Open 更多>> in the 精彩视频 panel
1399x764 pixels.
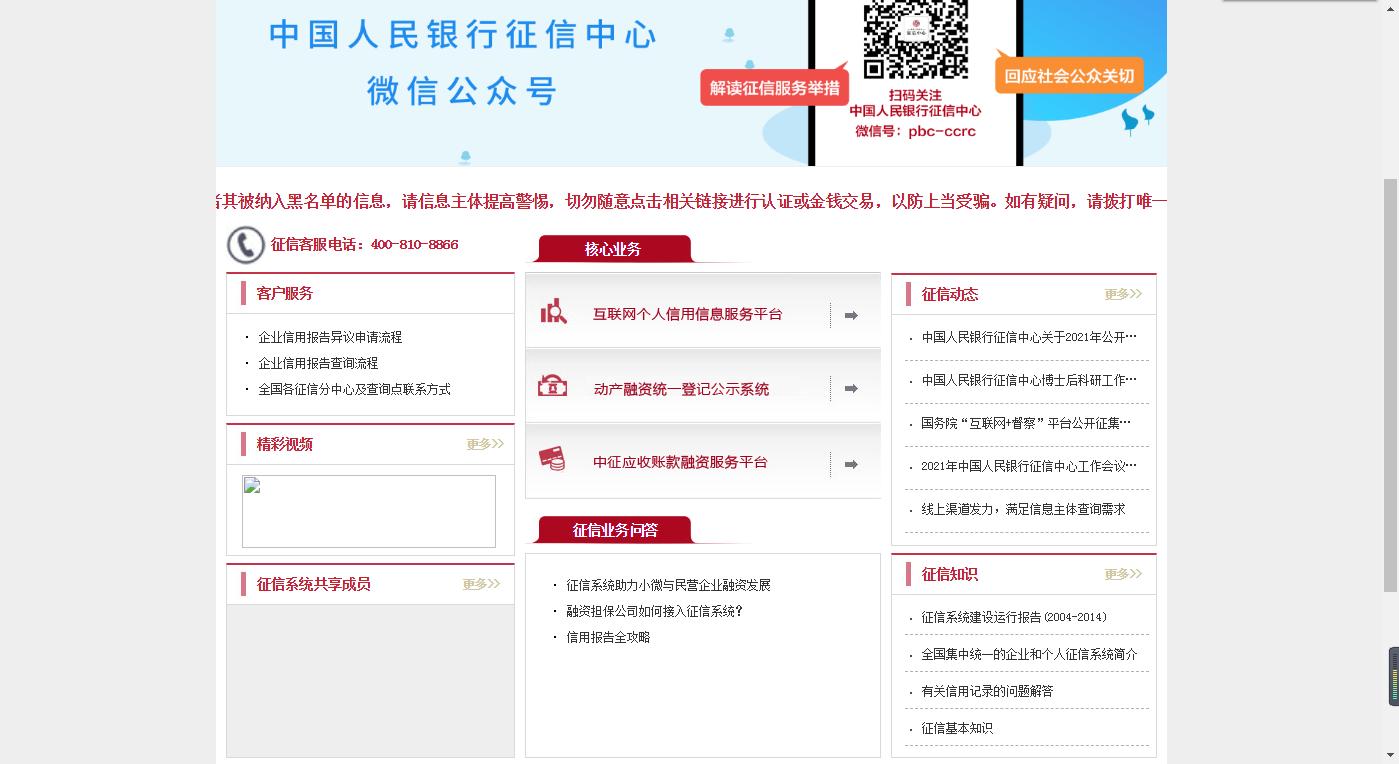(x=485, y=444)
